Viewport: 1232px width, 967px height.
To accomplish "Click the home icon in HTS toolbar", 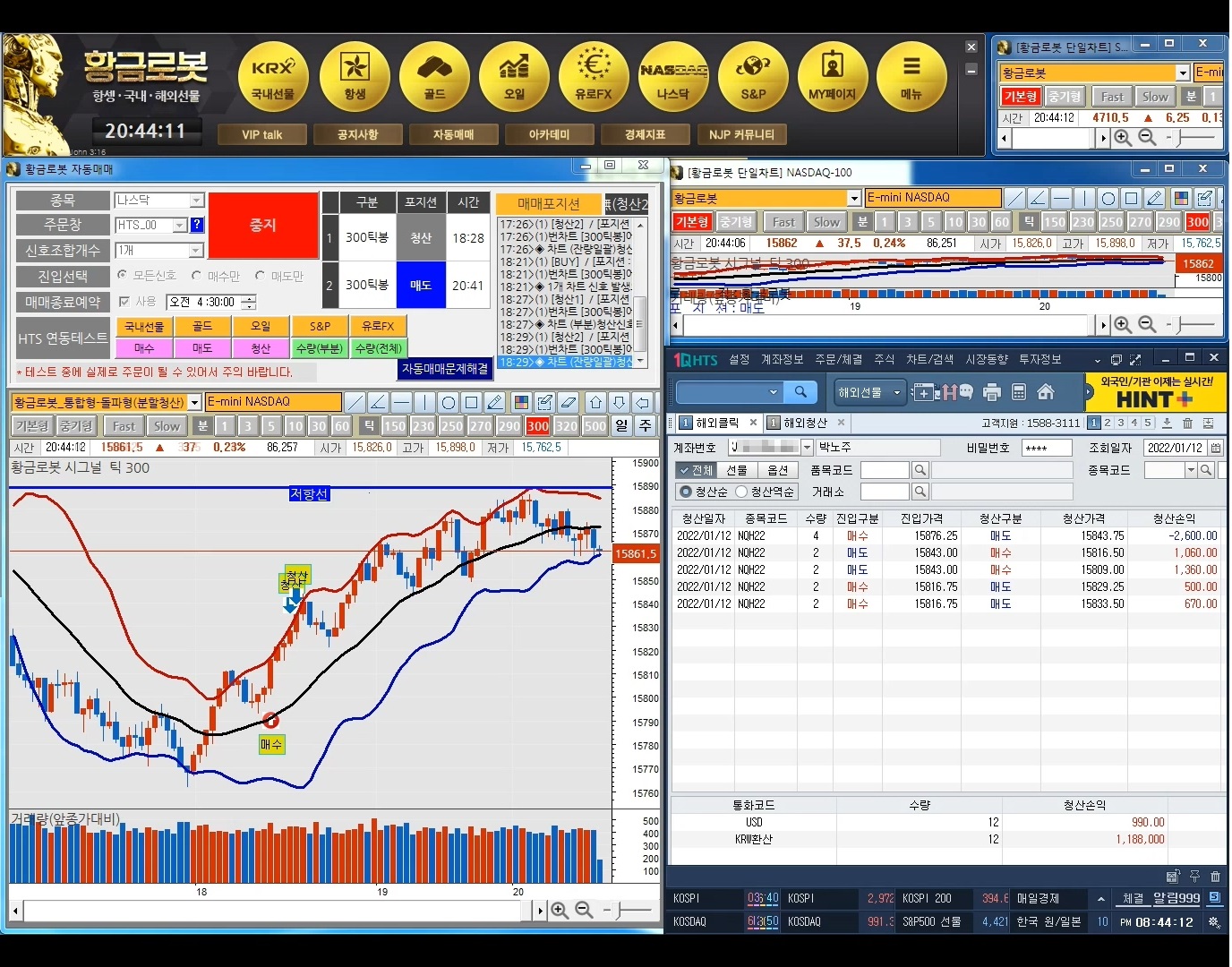I will (1045, 392).
